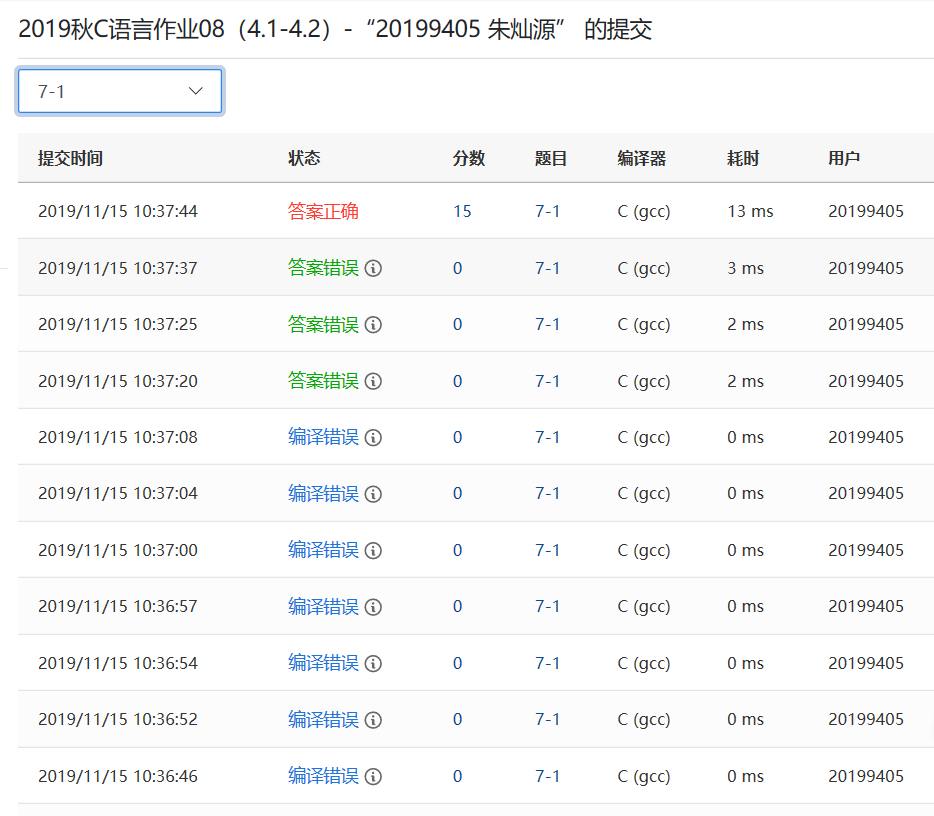
Task: Click 编译错误 status at 10:36:54
Action: [323, 663]
